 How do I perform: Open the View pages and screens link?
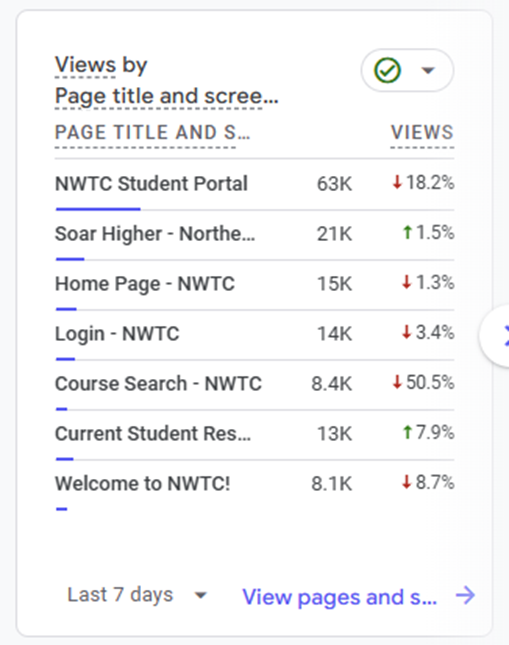339,597
